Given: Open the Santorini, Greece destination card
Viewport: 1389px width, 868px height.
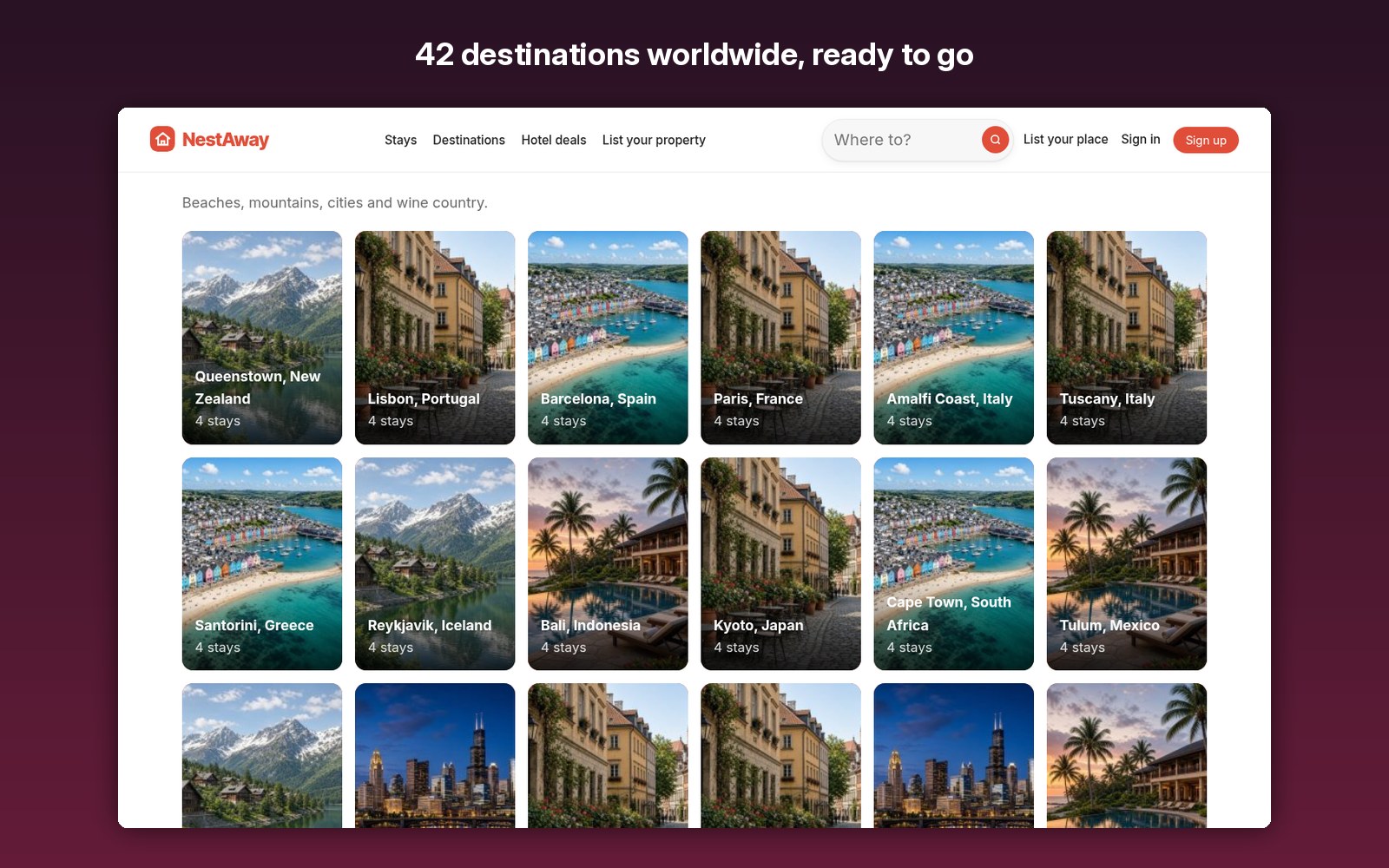Looking at the screenshot, I should point(262,564).
